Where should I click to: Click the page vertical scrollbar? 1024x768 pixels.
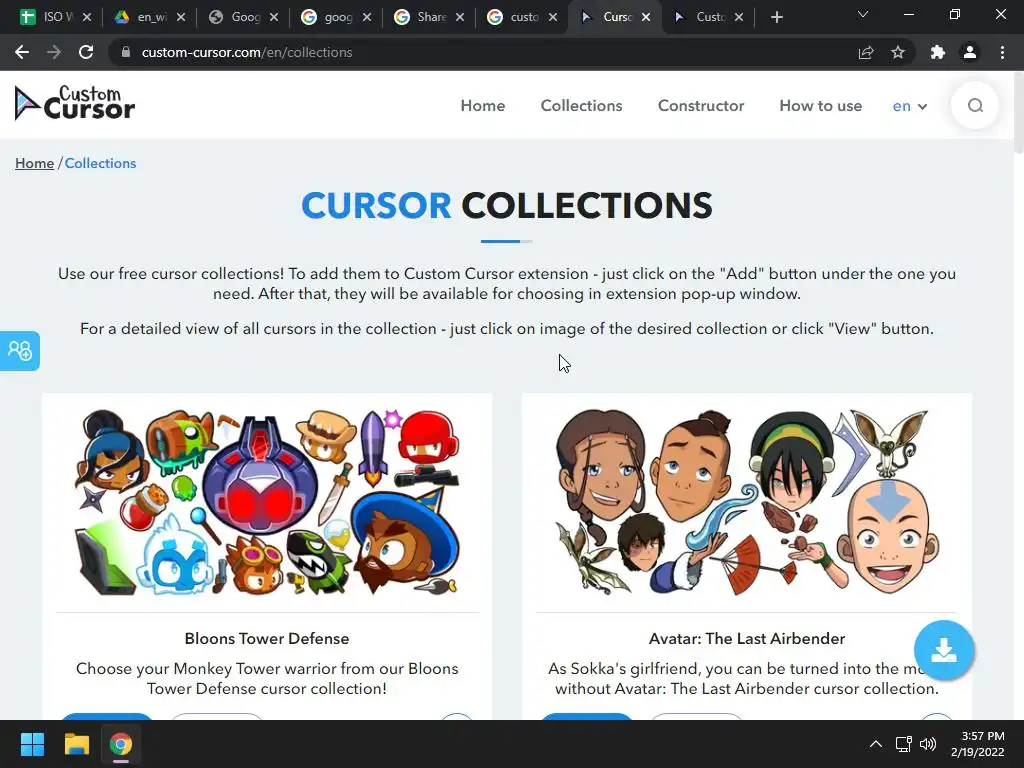[x=1018, y=112]
